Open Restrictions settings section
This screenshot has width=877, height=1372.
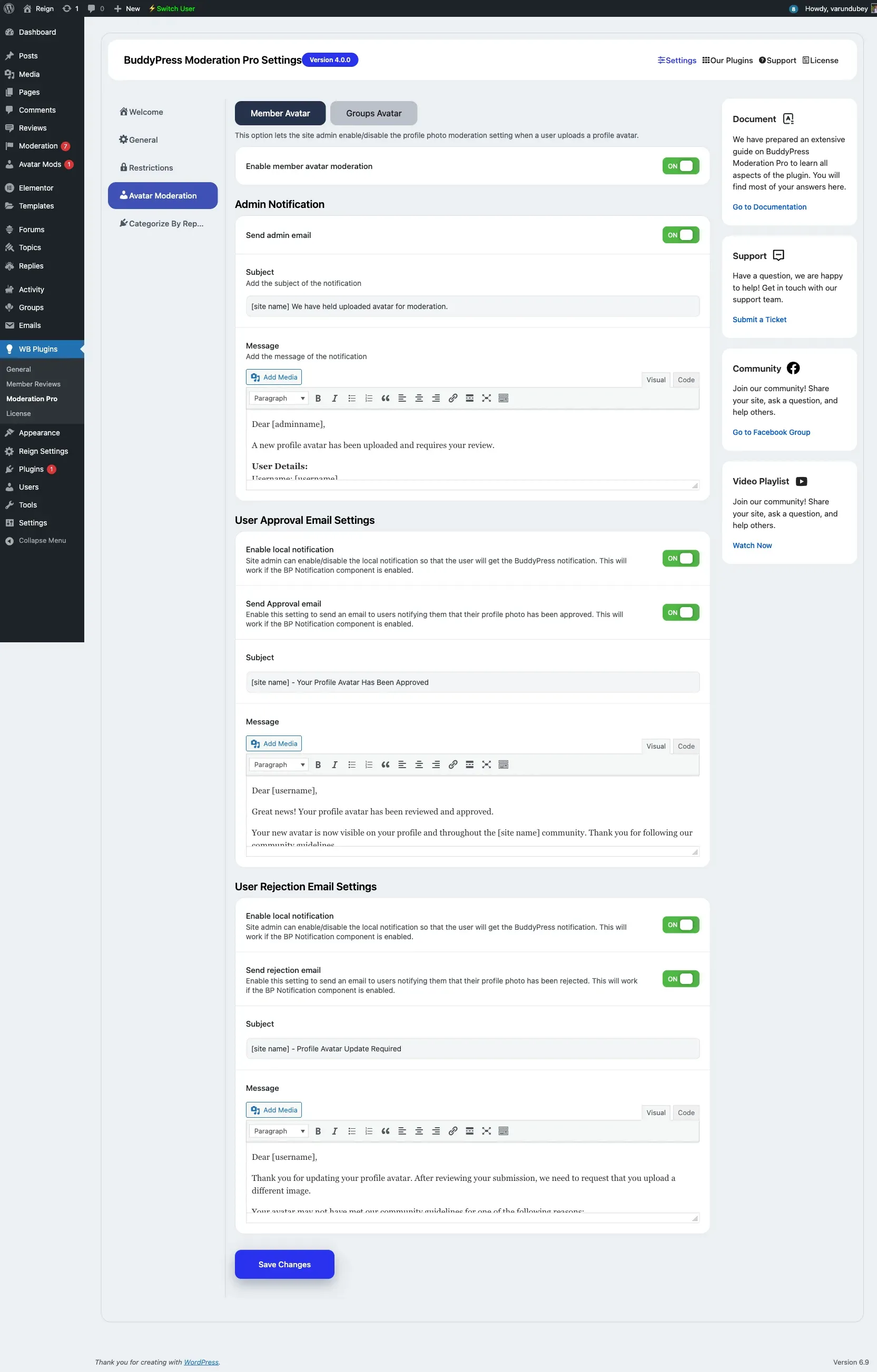(x=163, y=167)
